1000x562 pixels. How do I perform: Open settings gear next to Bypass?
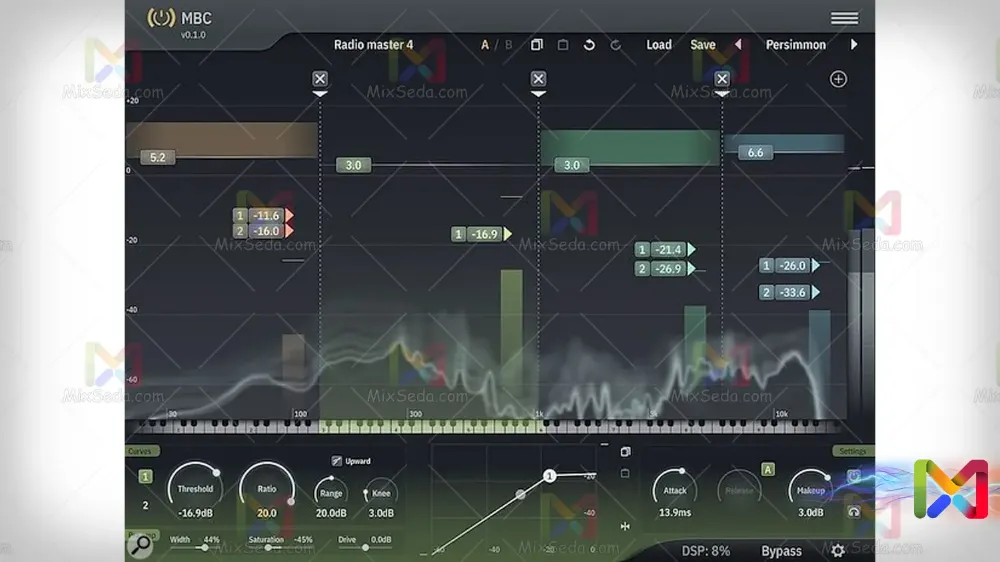(x=838, y=551)
